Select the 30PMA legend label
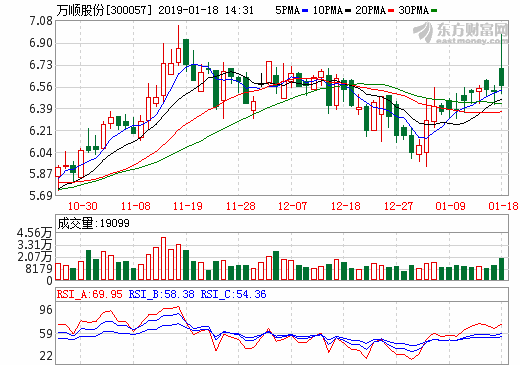Viewport: 520px width, 365px height. click(413, 10)
